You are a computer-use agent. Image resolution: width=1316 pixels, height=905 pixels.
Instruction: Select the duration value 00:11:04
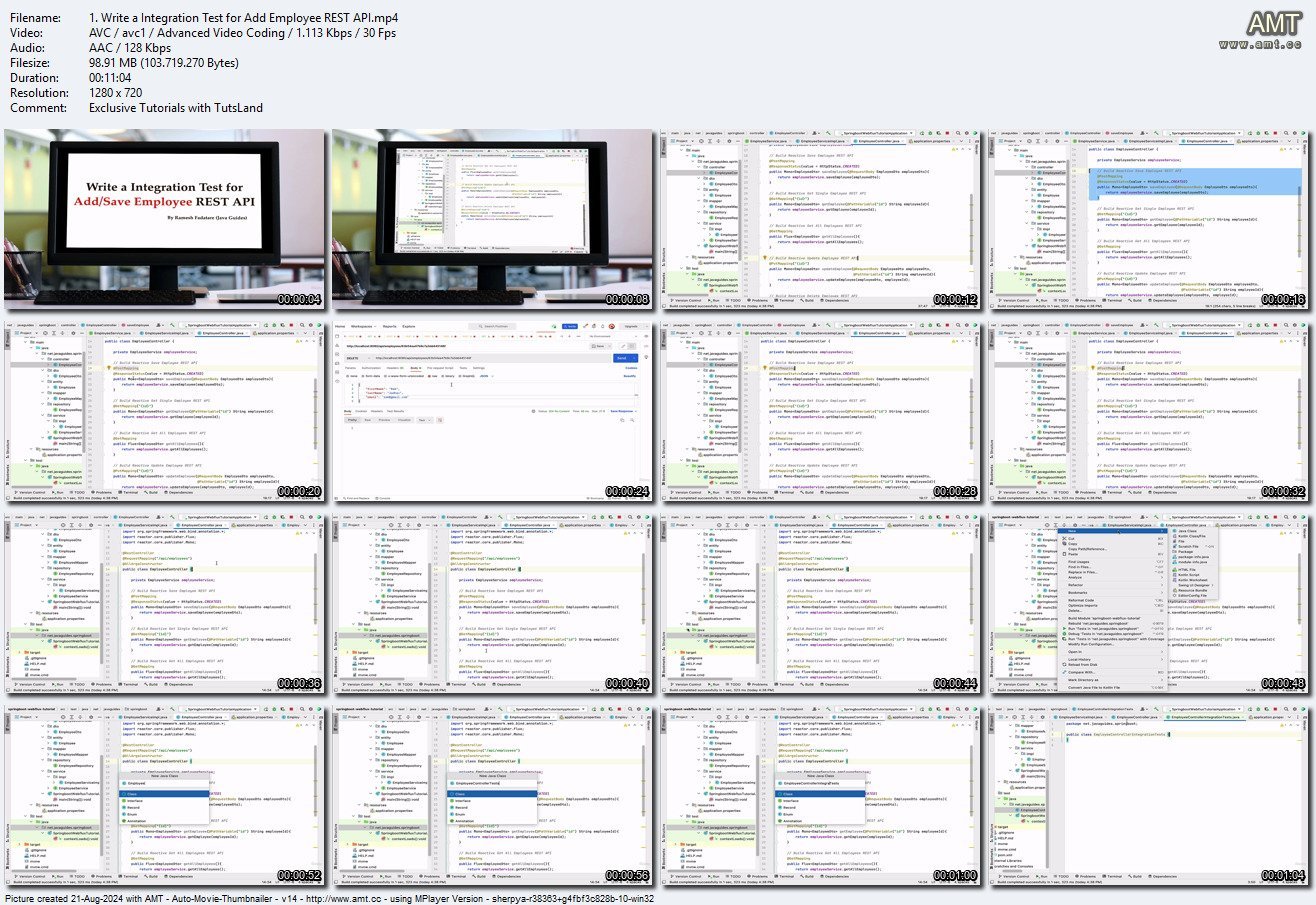112,78
